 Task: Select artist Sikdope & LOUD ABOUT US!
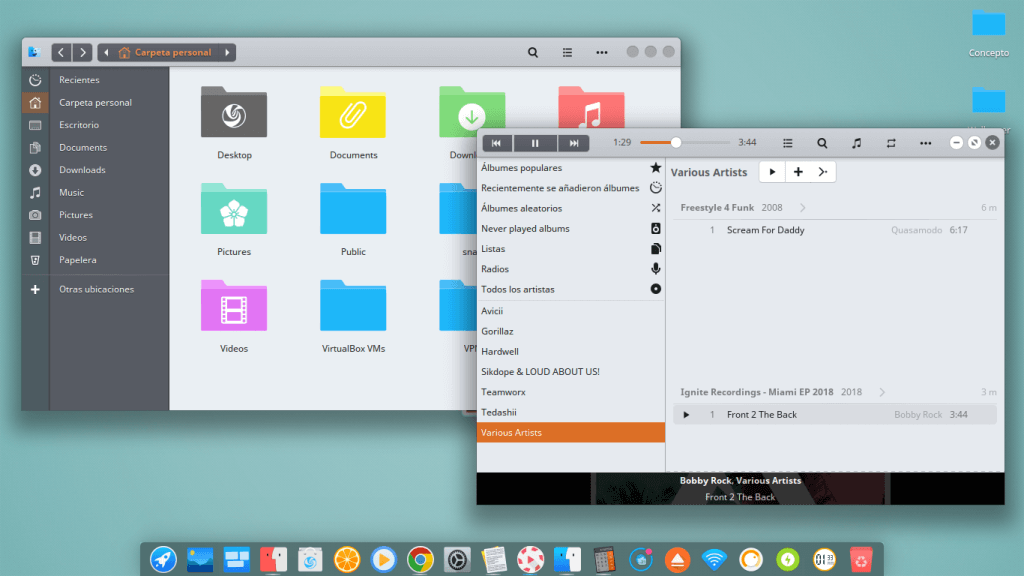[571, 372]
